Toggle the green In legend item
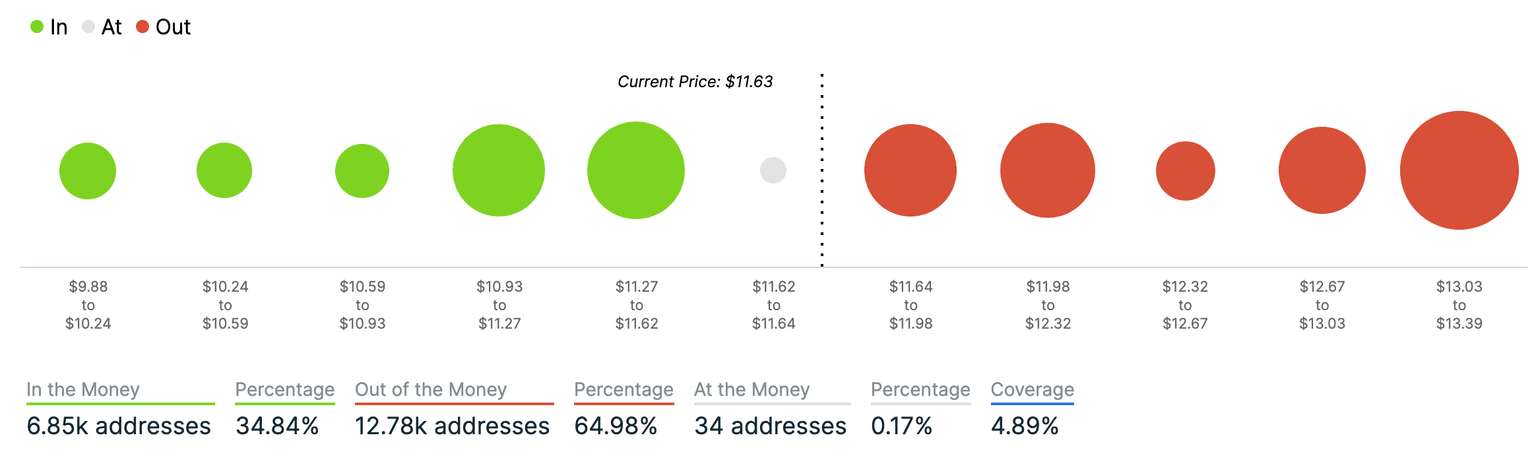The image size is (1536, 466). click(x=49, y=27)
